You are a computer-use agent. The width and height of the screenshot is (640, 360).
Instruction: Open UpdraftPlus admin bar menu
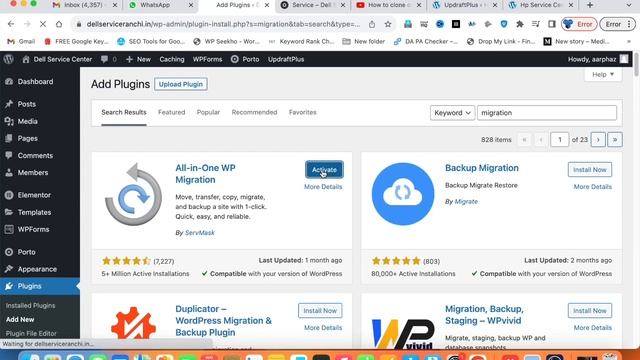pyautogui.click(x=286, y=59)
